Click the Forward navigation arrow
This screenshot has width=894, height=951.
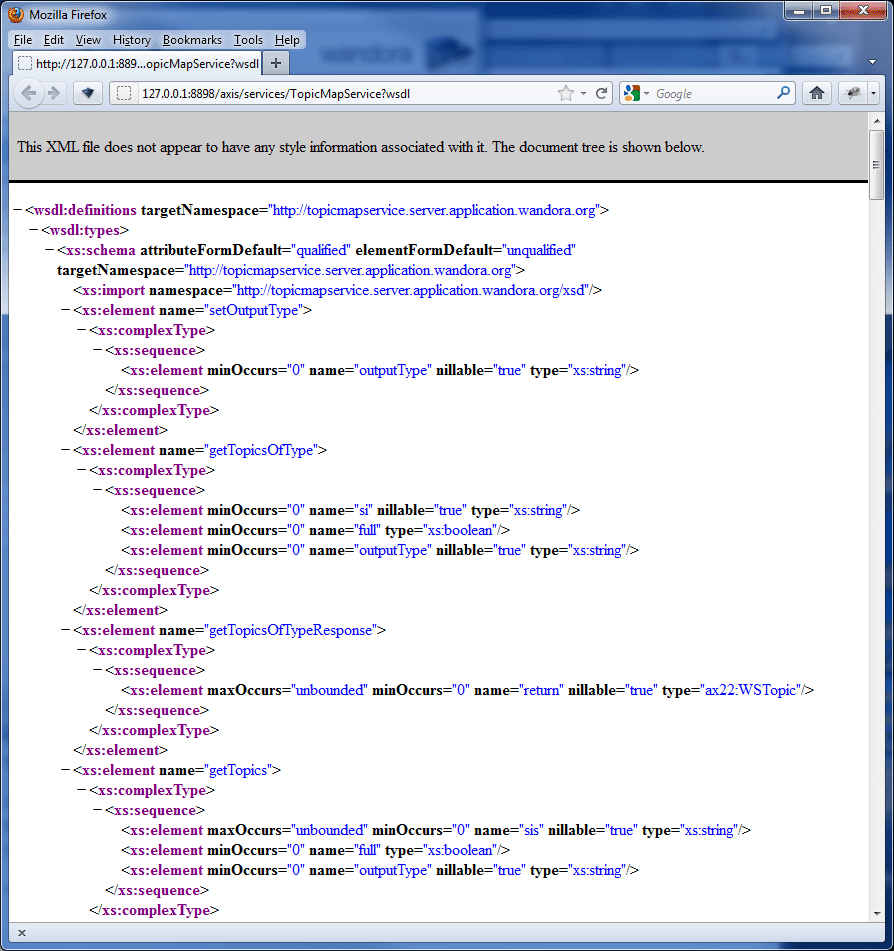pyautogui.click(x=54, y=93)
